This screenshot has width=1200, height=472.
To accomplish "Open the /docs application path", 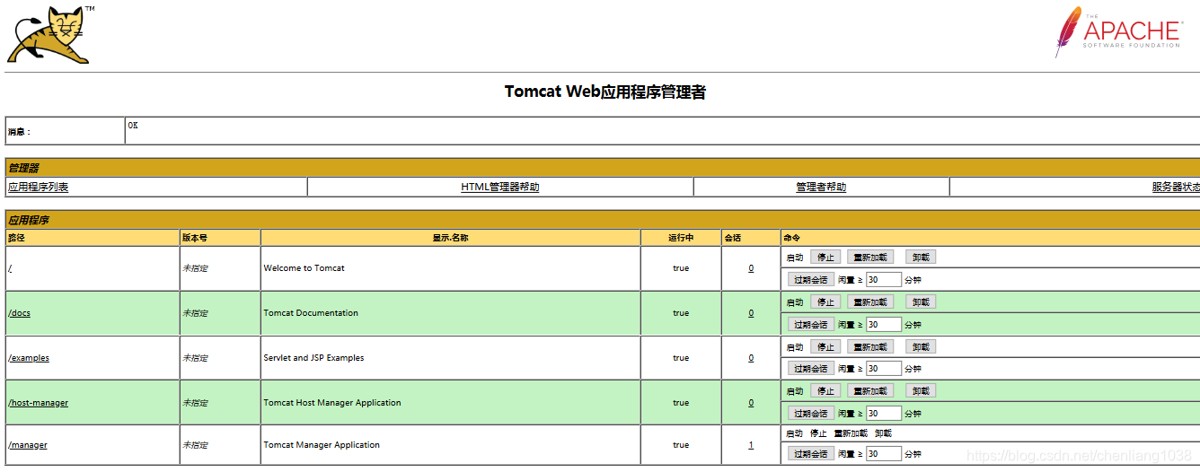I will pyautogui.click(x=19, y=313).
